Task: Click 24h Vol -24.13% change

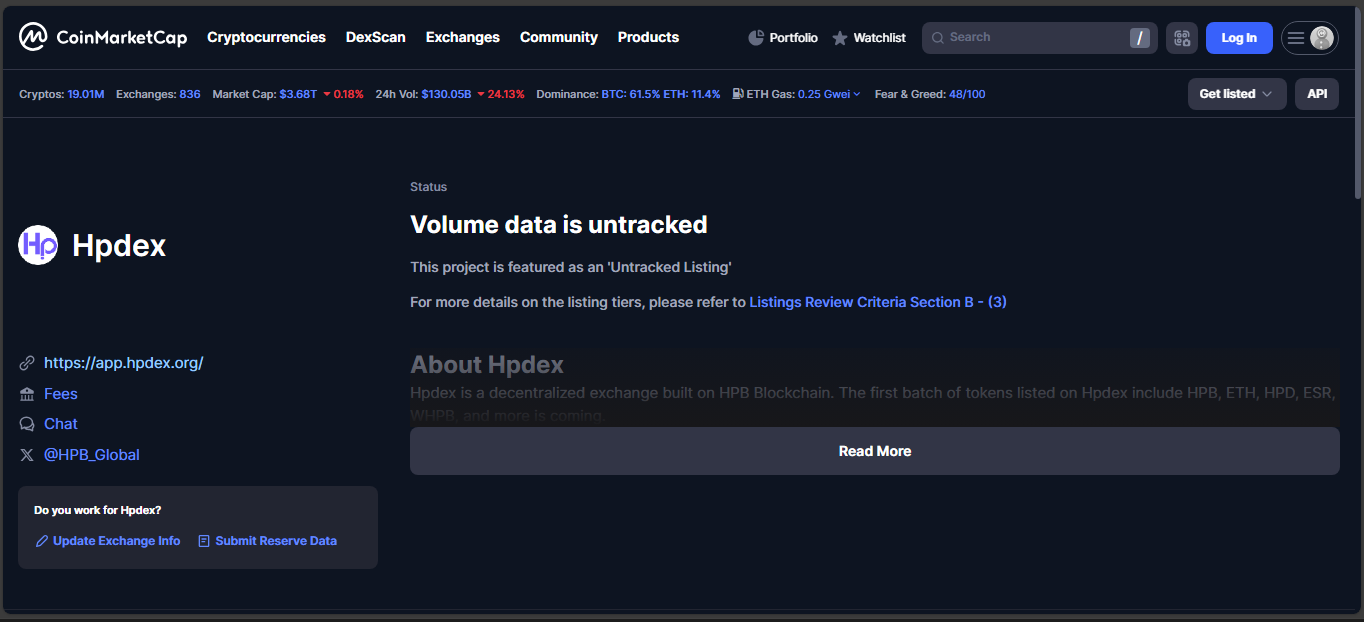Action: (x=500, y=94)
